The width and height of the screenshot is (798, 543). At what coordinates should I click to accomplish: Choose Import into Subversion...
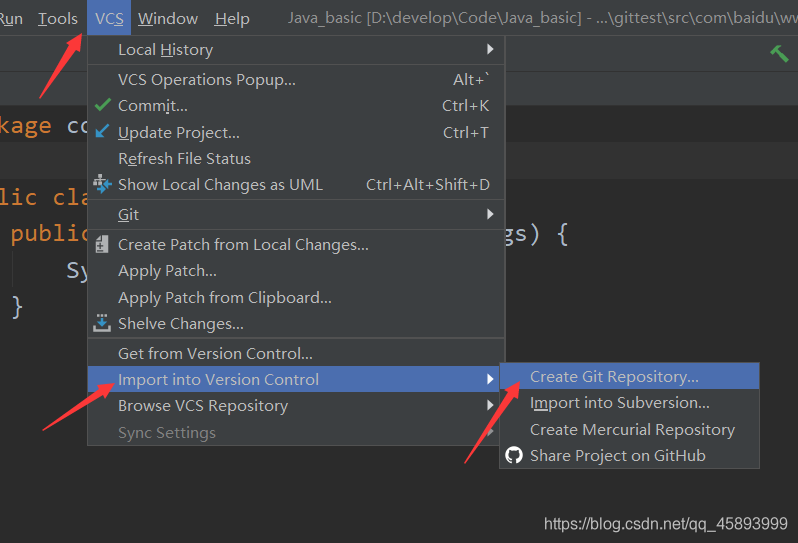coord(630,403)
